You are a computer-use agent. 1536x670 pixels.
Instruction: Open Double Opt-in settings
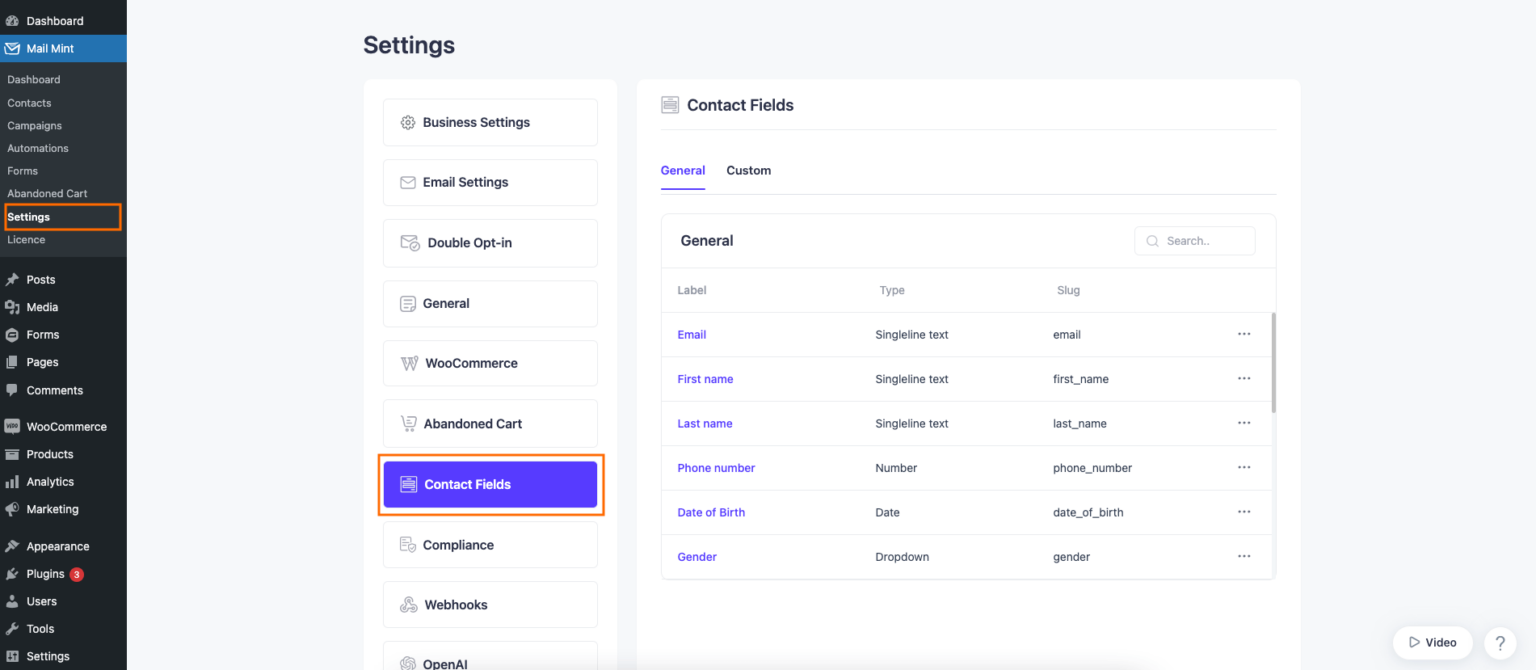click(490, 242)
